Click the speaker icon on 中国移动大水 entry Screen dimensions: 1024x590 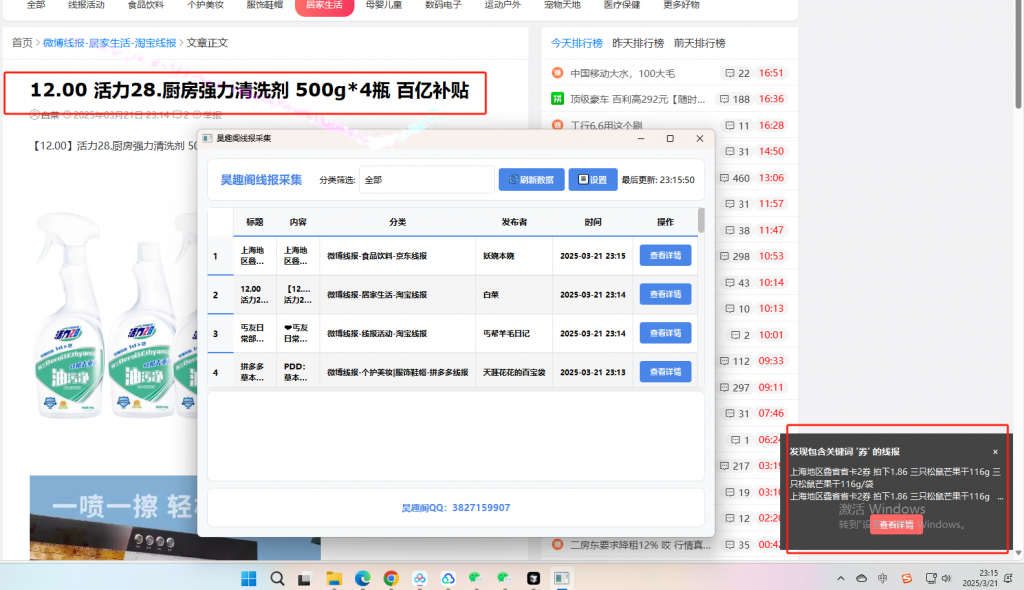(557, 73)
